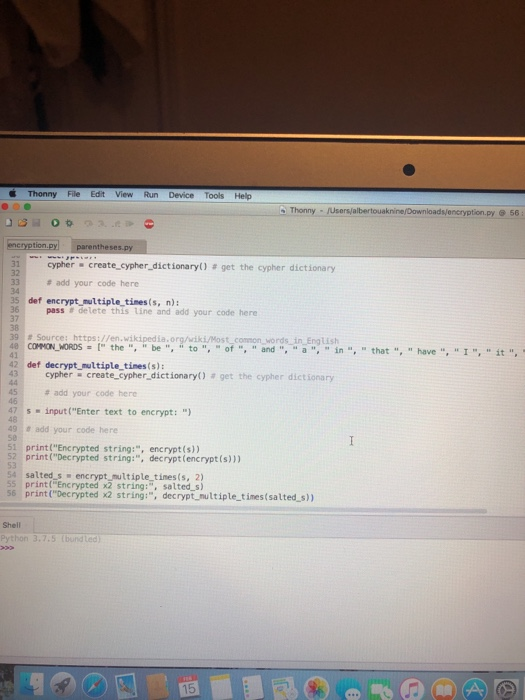Click the 's = input("Enter text to encrypt: ")' line
The image size is (525, 700).
coord(108,411)
